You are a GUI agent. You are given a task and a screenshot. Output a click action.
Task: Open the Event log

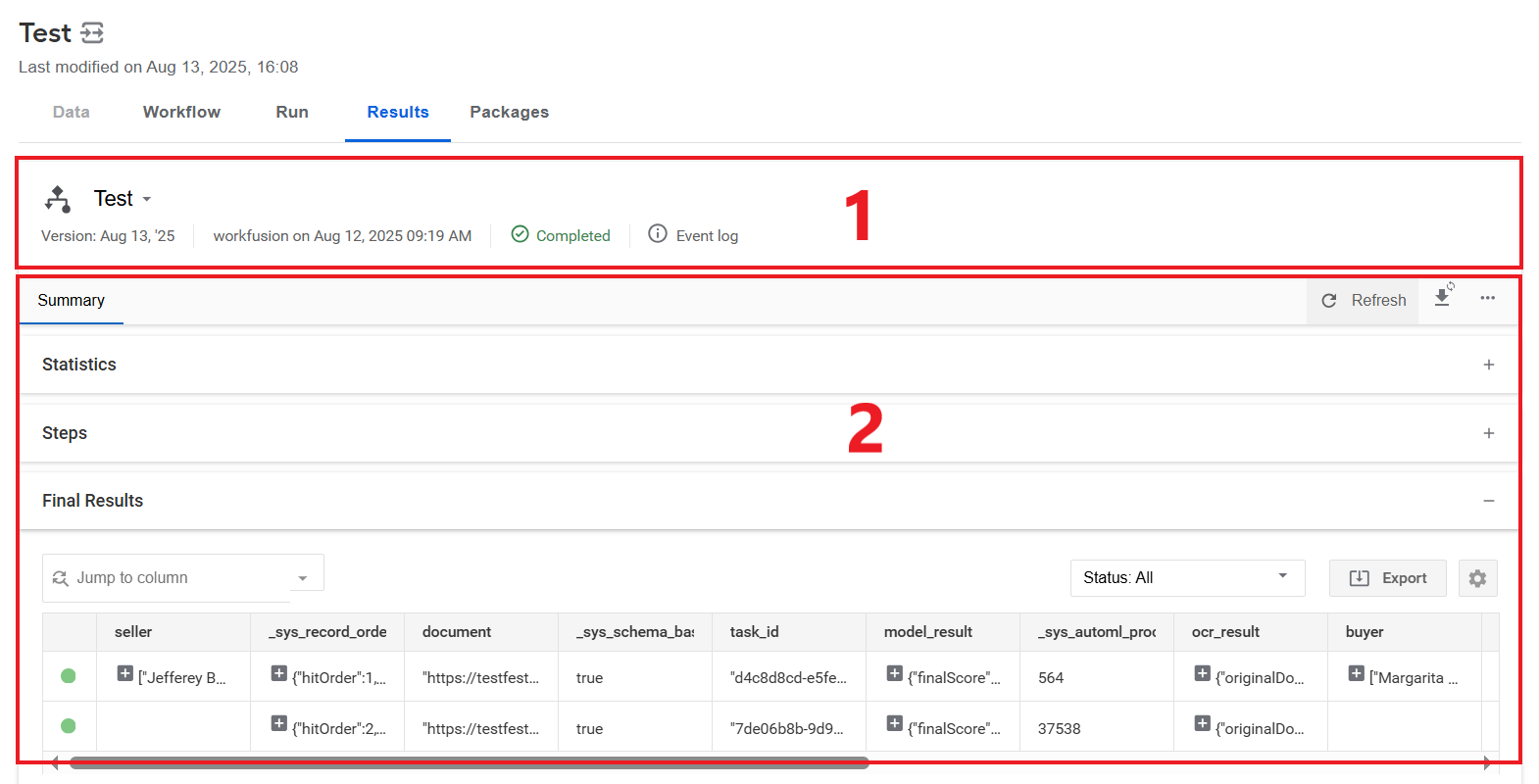click(x=694, y=235)
